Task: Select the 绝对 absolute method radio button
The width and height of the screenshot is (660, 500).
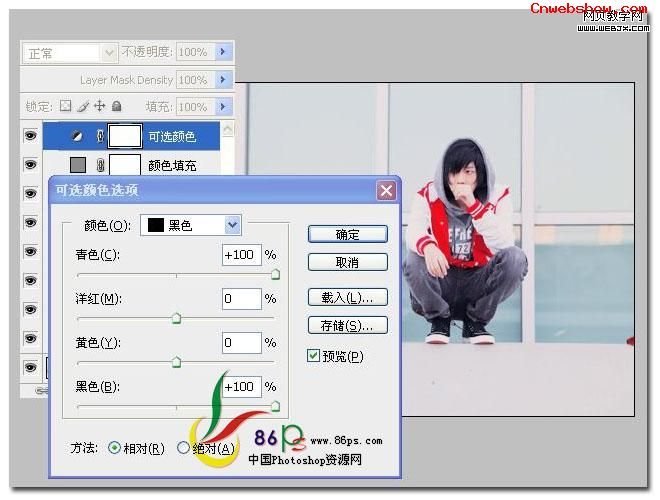Action: [x=183, y=448]
